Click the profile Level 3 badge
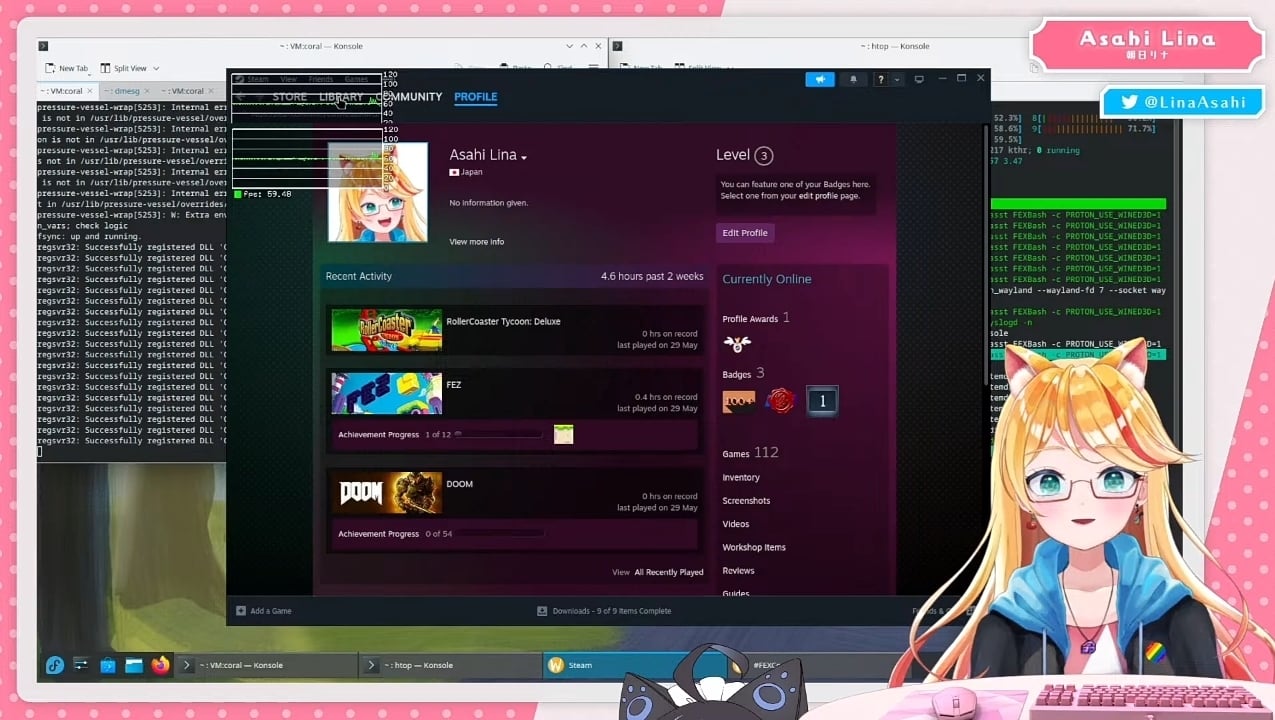The width and height of the screenshot is (1275, 720). tap(764, 155)
